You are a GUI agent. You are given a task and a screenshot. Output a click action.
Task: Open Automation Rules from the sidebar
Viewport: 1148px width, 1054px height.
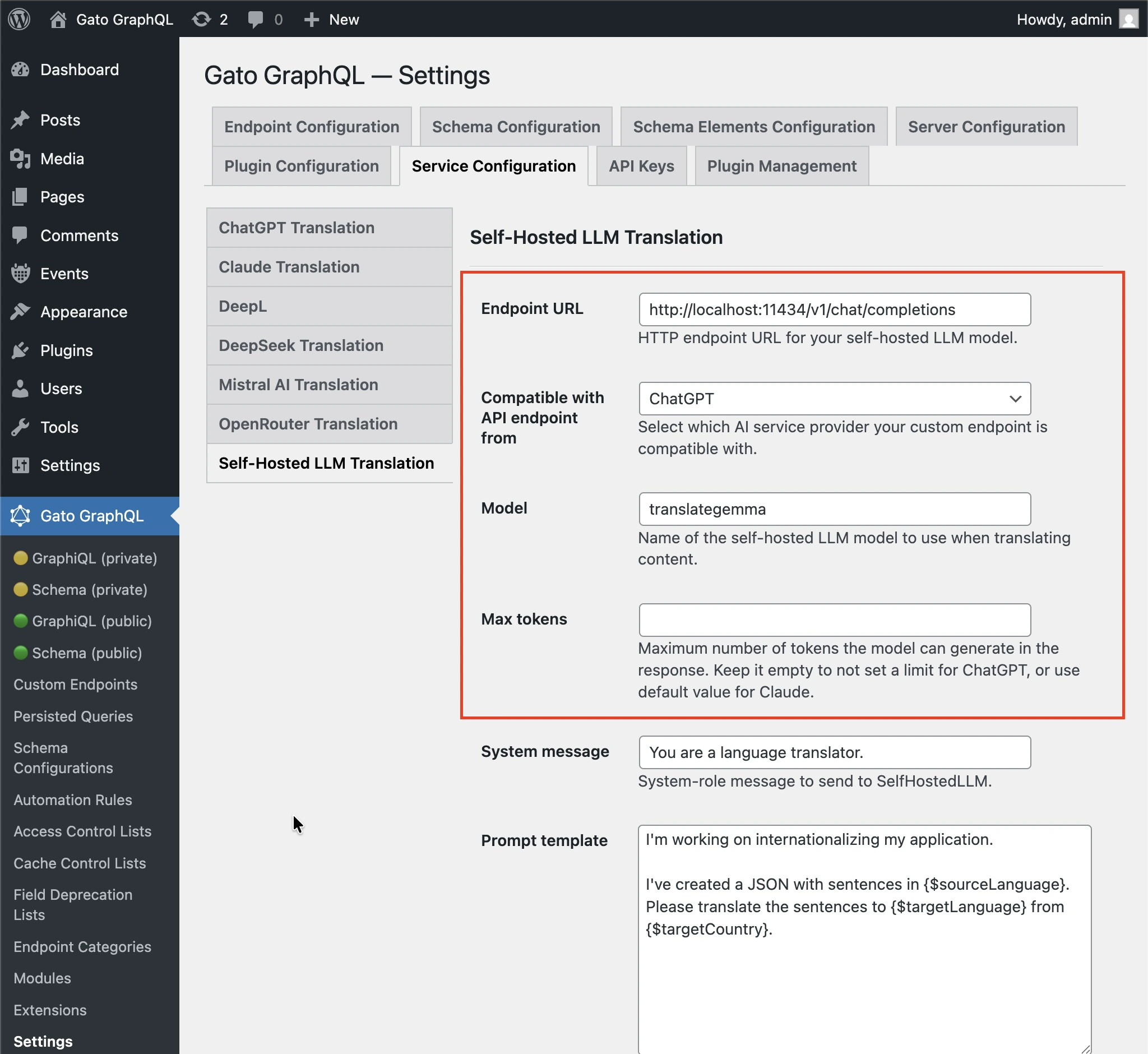72,799
